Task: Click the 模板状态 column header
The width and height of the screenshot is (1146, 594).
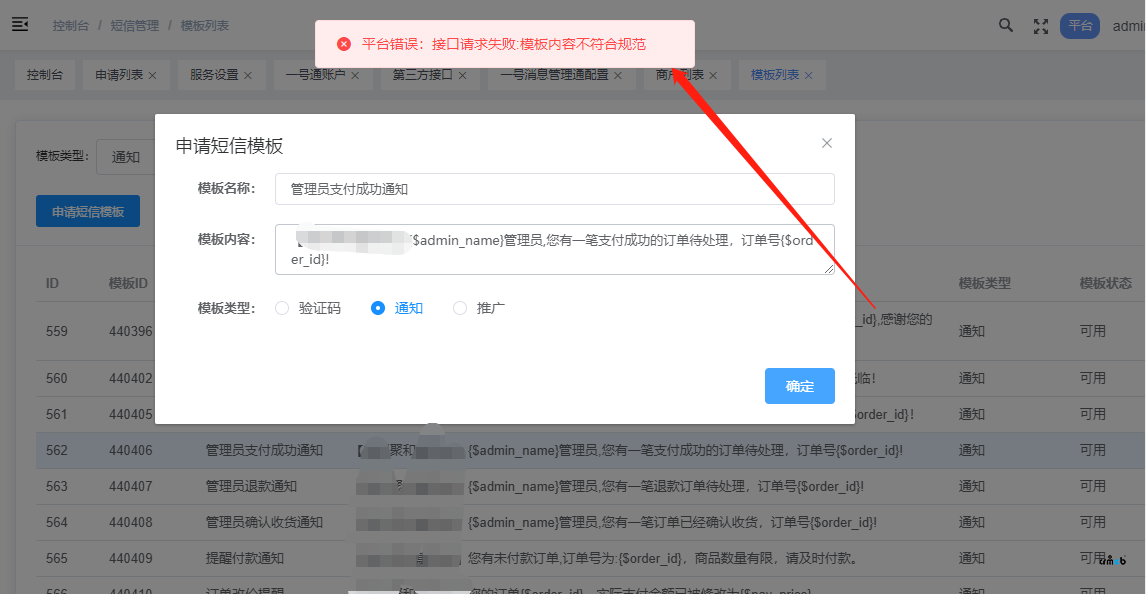Action: 1106,283
